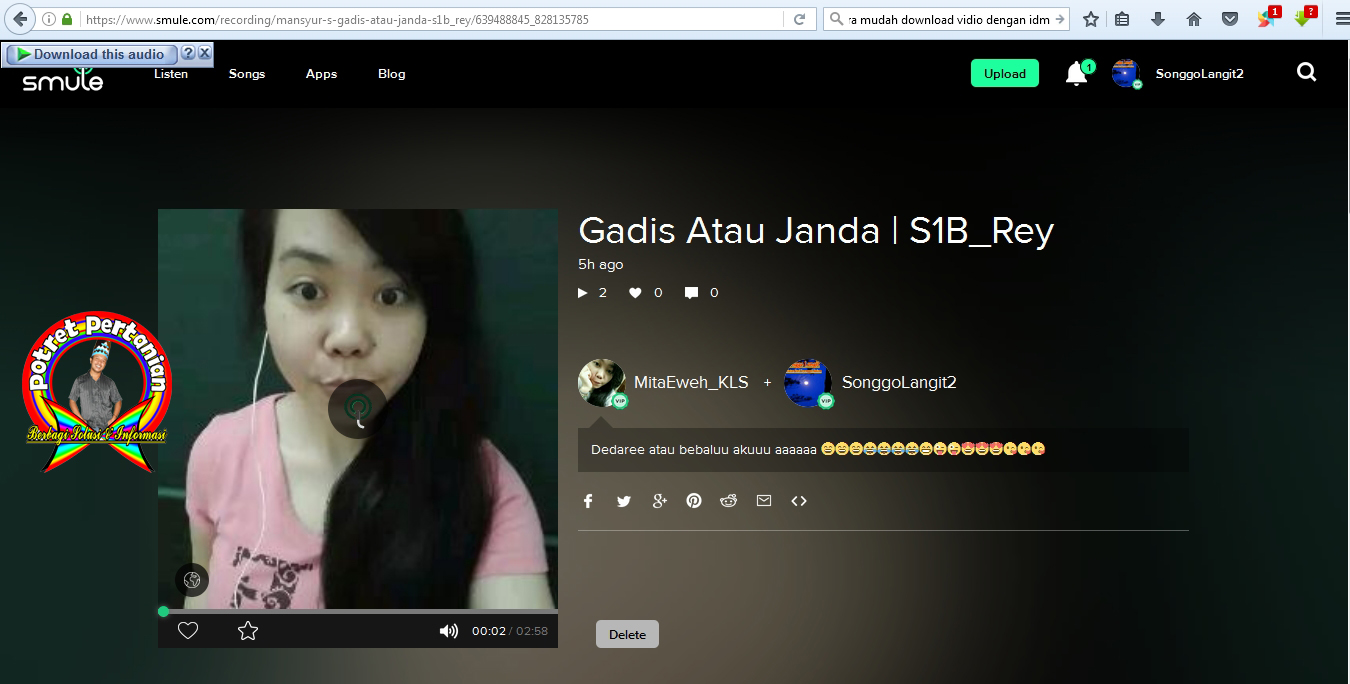
Task: Delete the recording
Action: click(x=627, y=633)
